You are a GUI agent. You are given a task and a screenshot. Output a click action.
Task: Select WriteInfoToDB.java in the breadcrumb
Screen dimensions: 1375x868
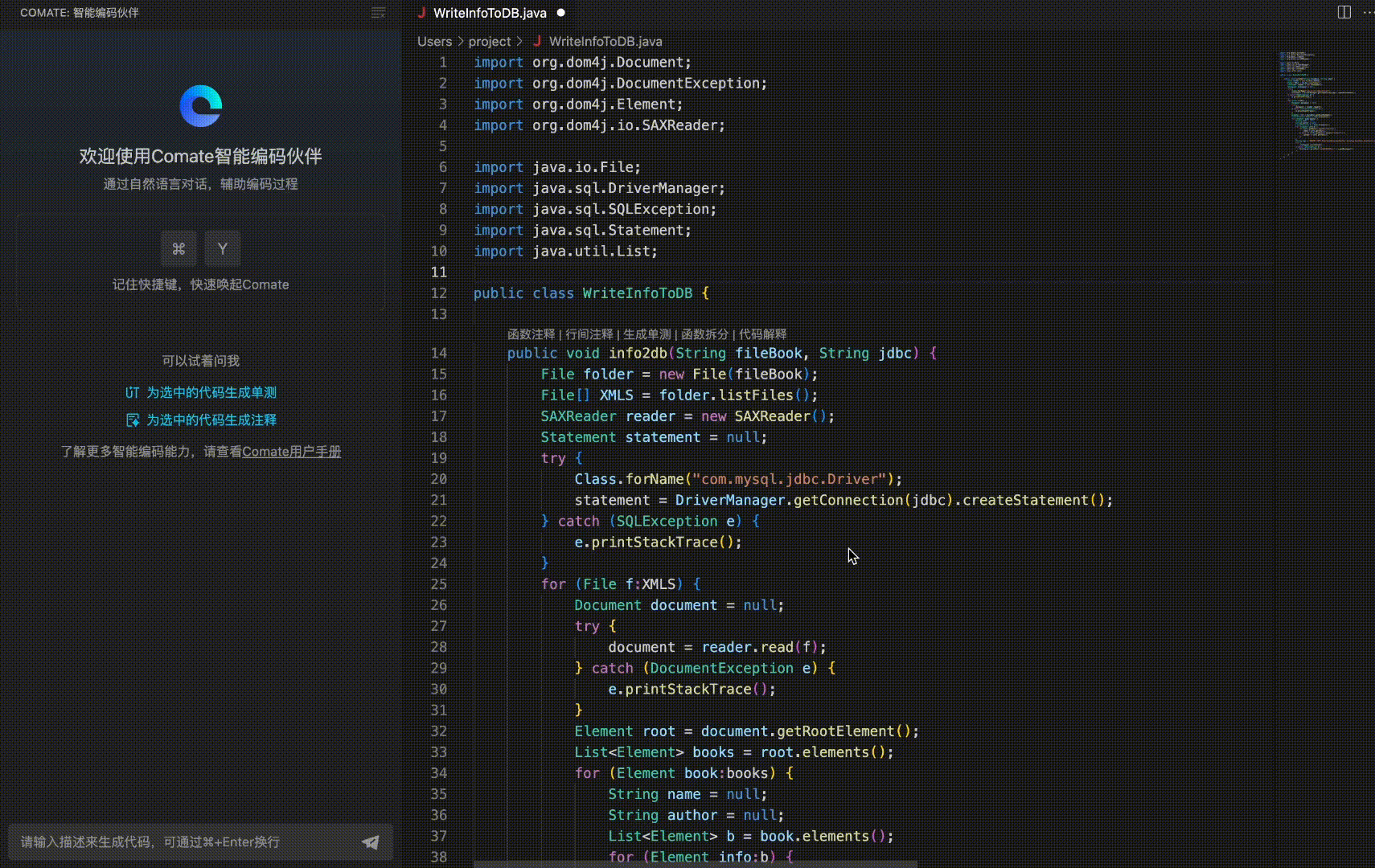coord(605,41)
